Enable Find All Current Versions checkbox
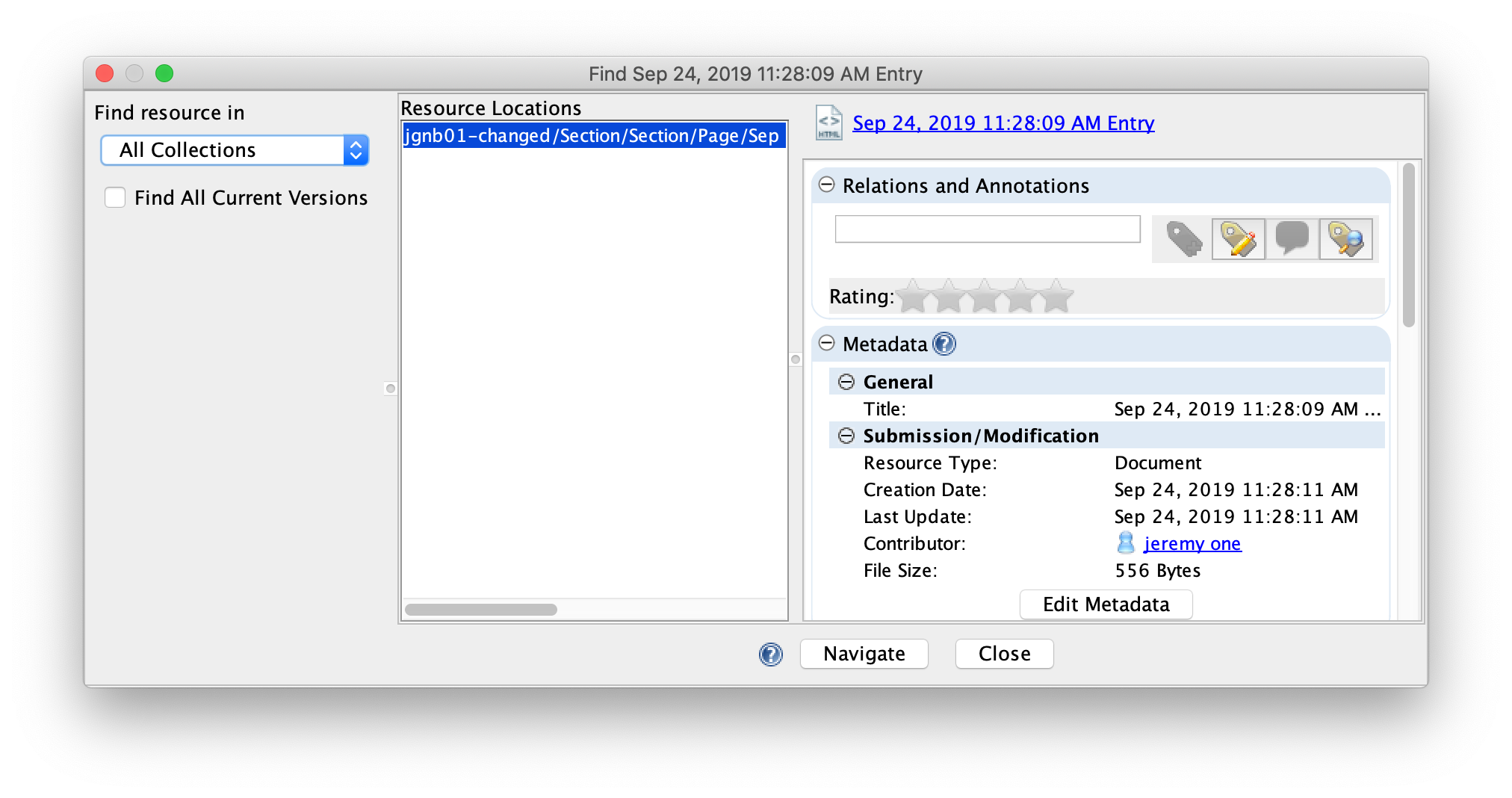Image resolution: width=1512 pixels, height=798 pixels. click(x=115, y=197)
